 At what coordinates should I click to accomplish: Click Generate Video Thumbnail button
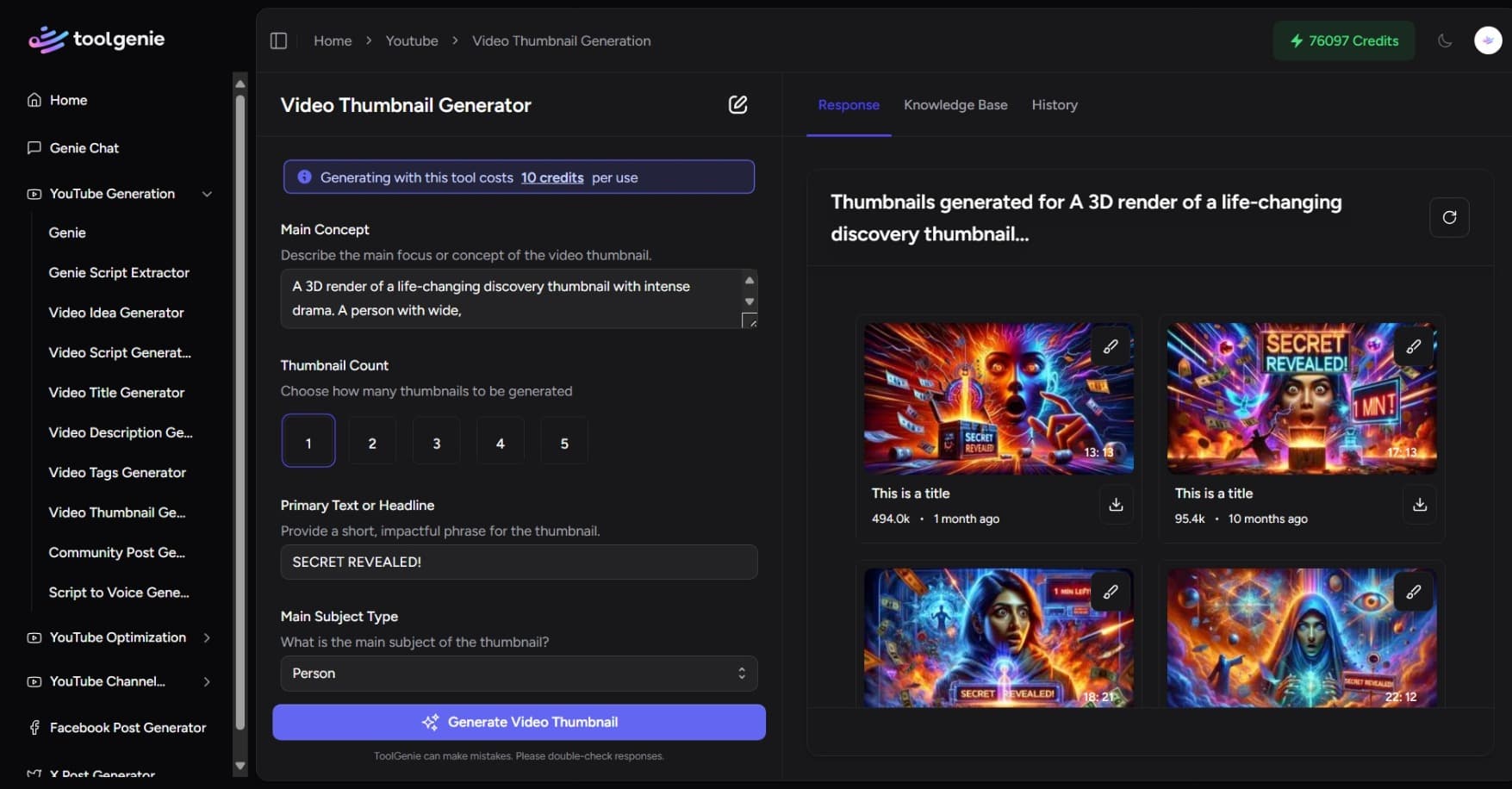519,722
